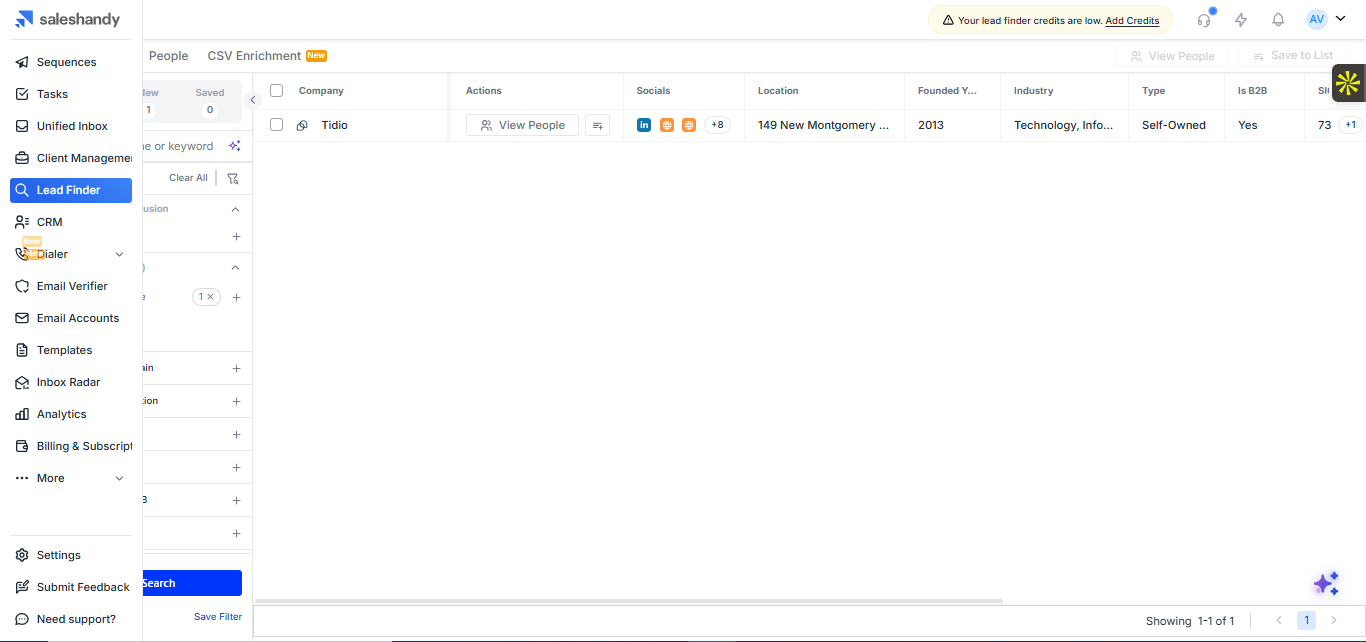Click the lightning bolt icon

(1241, 19)
